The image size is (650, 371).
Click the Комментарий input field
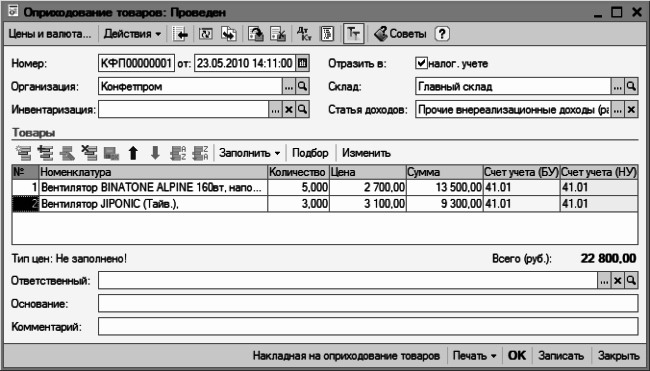coord(368,327)
